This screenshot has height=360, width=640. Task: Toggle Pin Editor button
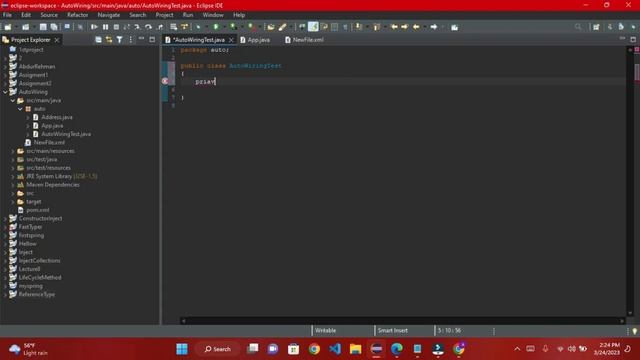pyautogui.click(x=454, y=27)
